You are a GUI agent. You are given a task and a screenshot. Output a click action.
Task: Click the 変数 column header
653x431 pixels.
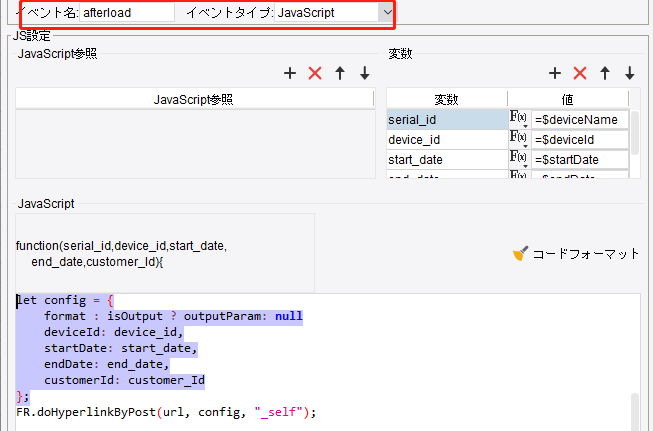coord(447,100)
